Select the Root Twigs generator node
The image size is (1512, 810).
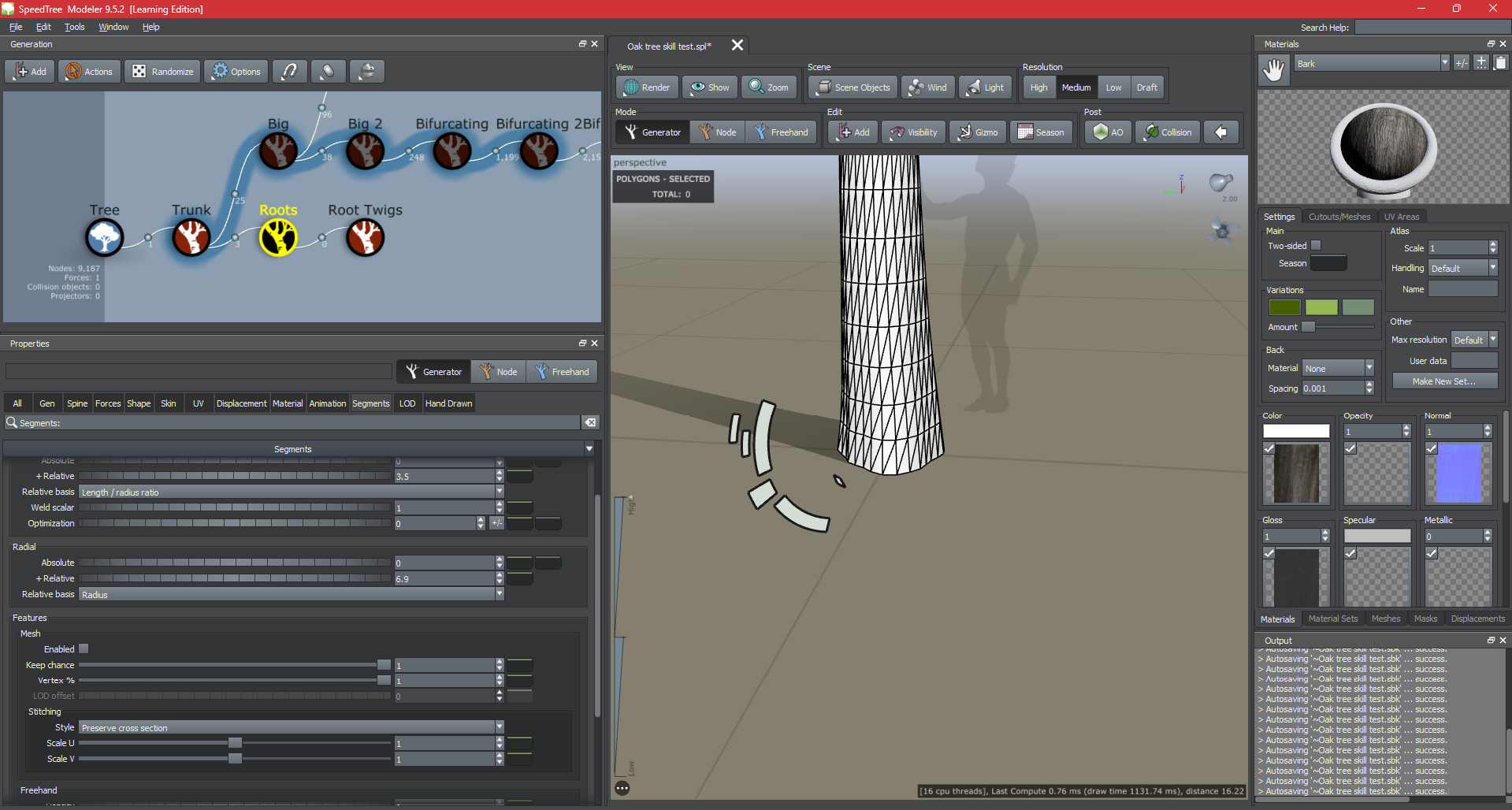(x=365, y=237)
